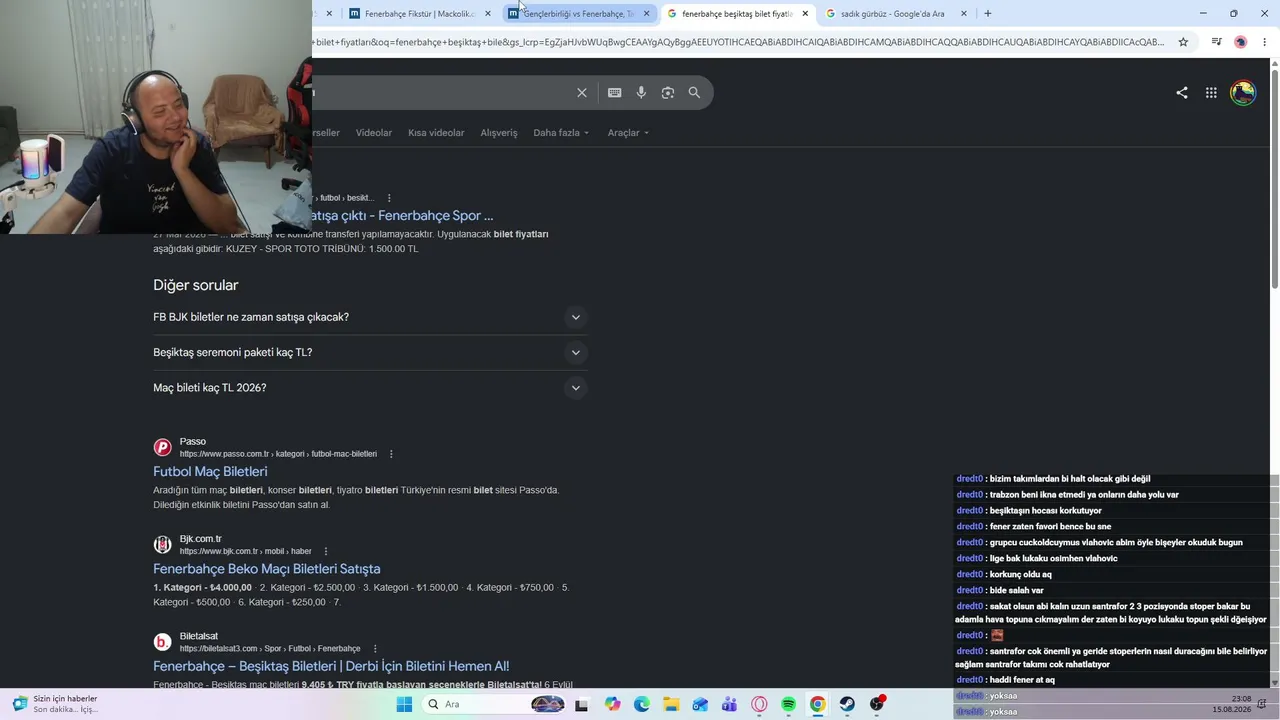
Task: Open the 'Araçlar' tools dropdown
Action: coord(628,133)
